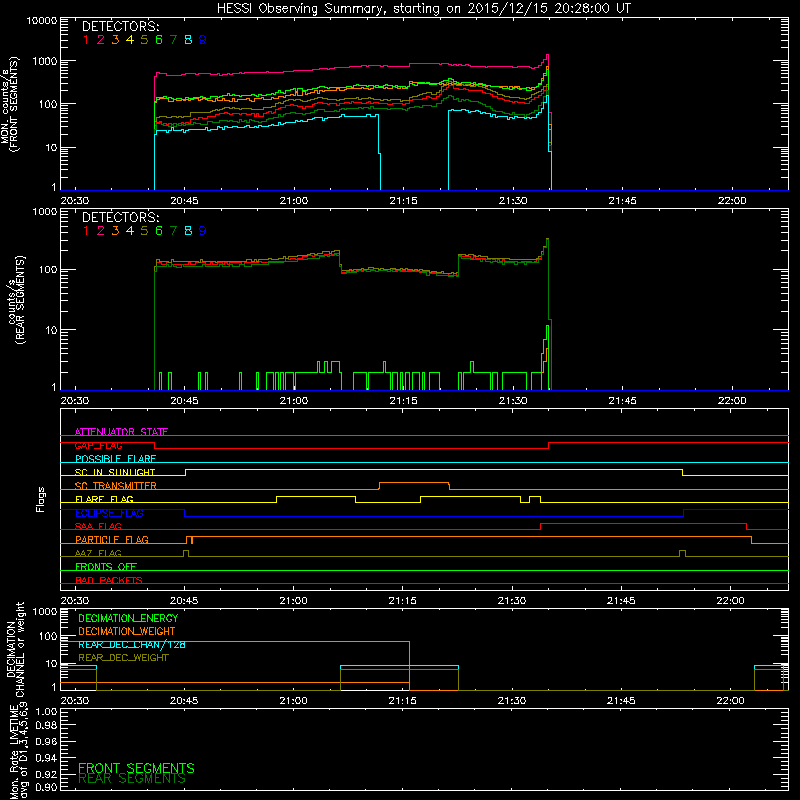Click 20:45 tick under rear segments panel
800x800 pixels.
[184, 401]
